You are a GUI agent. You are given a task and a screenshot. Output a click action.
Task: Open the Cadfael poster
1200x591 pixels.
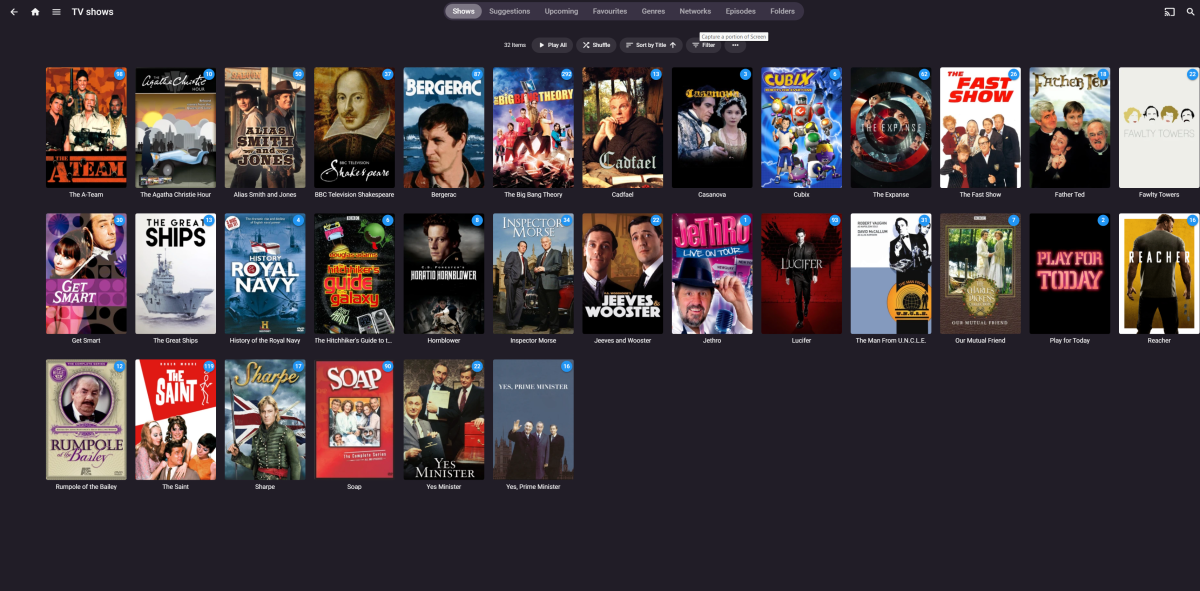(x=623, y=127)
